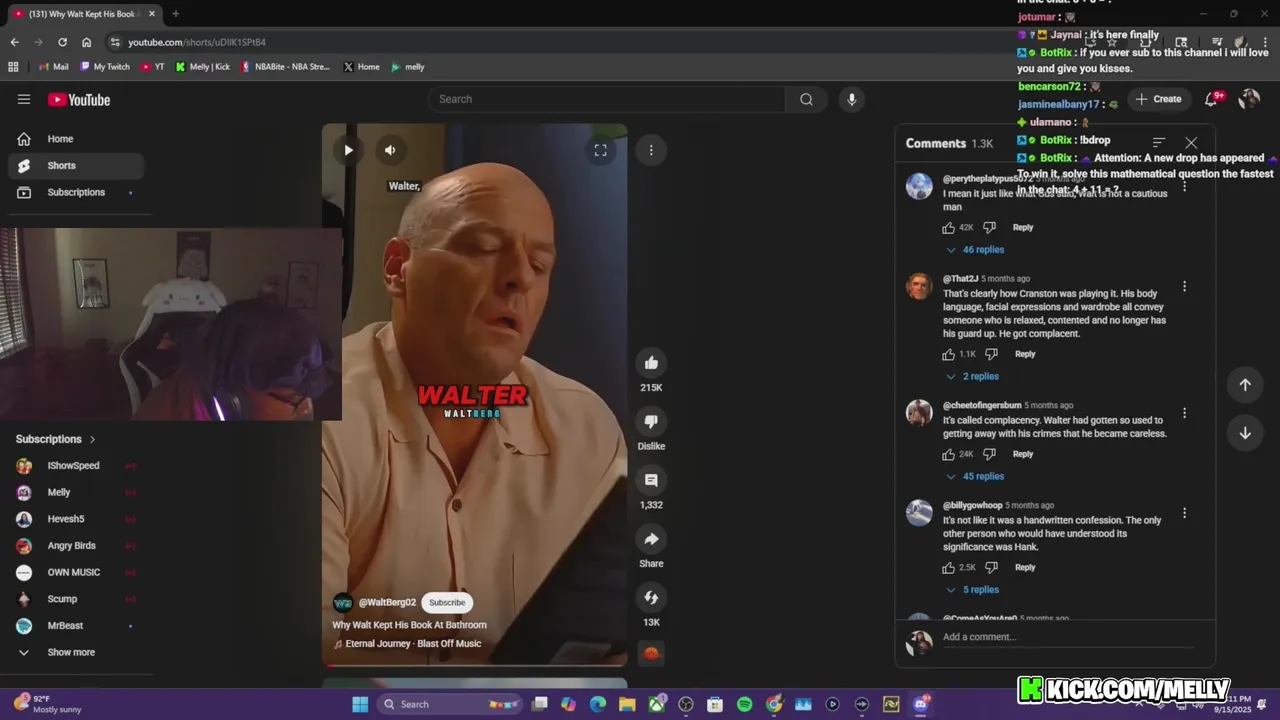Open the Melly | Kick bookmark
The image size is (1280, 720).
click(x=203, y=67)
